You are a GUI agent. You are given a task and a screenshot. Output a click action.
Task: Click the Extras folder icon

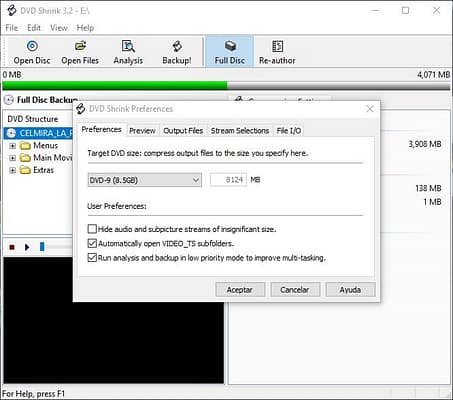(x=25, y=170)
